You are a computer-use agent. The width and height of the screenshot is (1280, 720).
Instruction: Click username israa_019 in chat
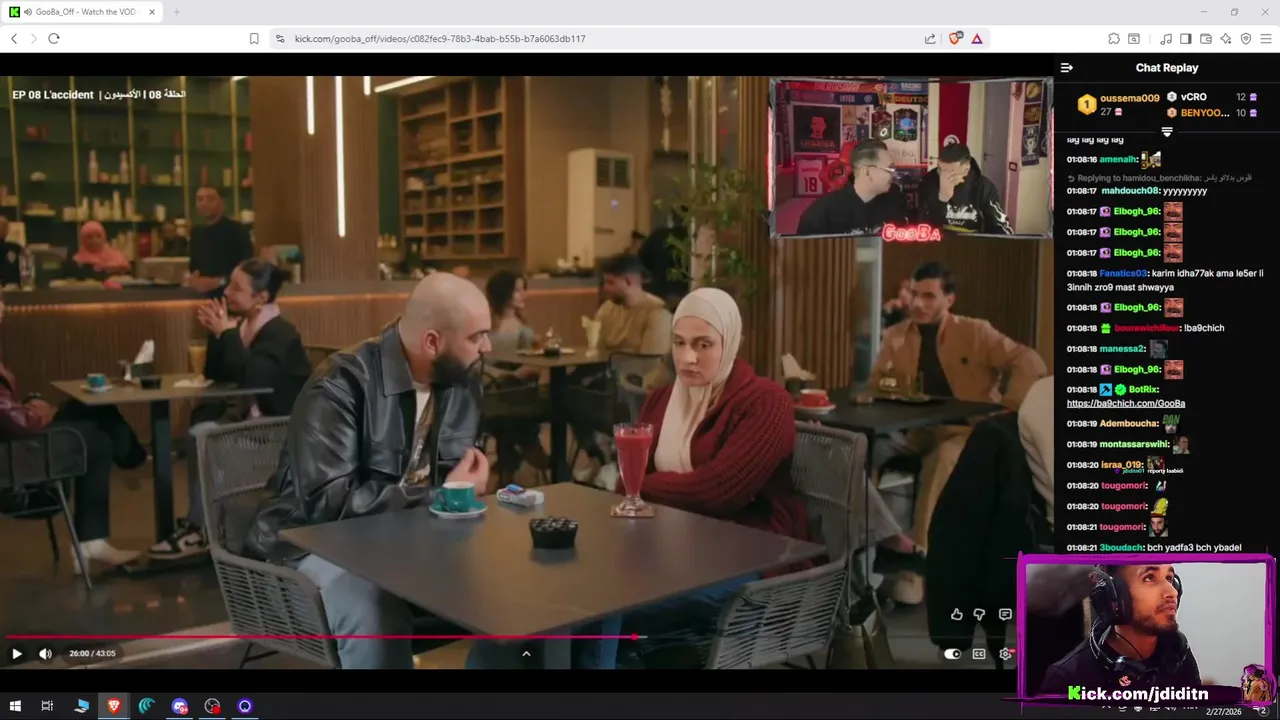tap(1121, 465)
